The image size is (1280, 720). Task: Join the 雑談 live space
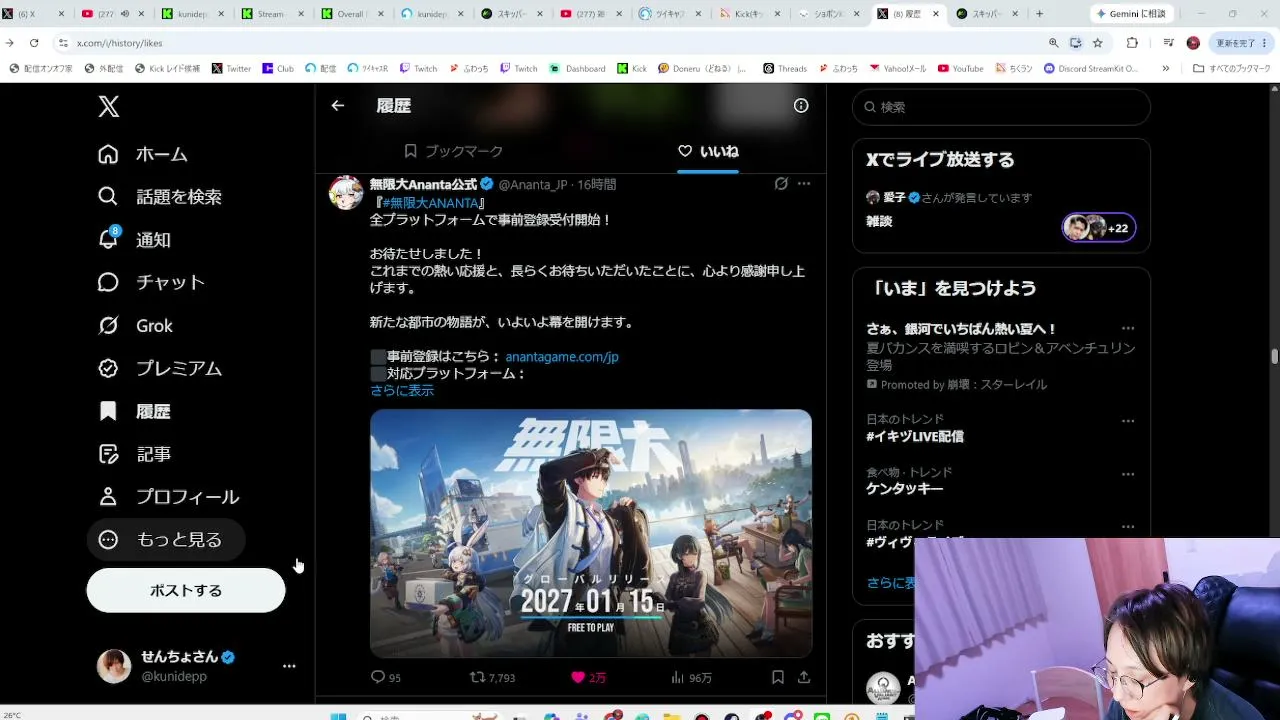(879, 221)
